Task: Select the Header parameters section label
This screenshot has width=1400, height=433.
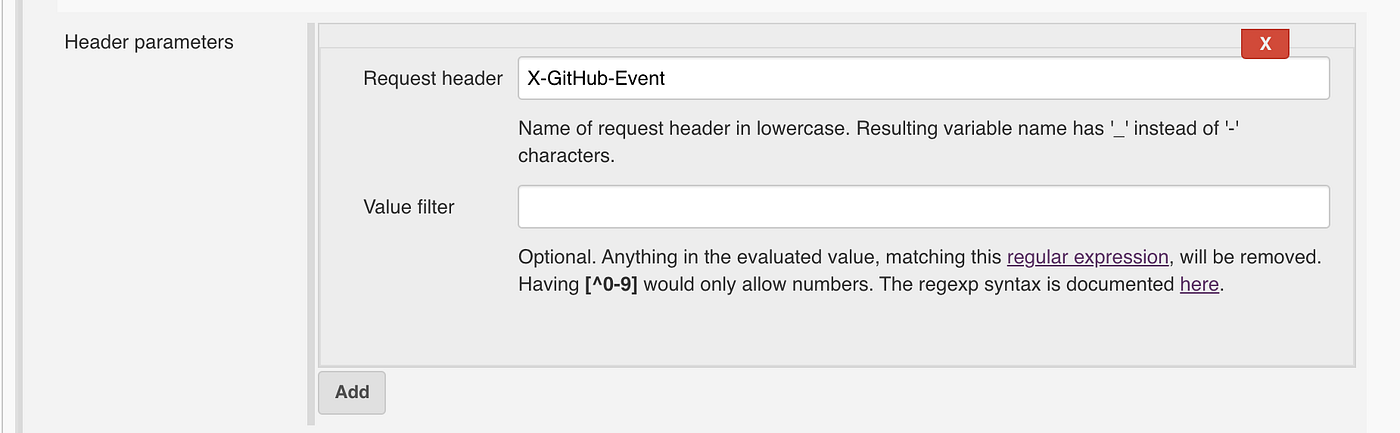Action: click(149, 42)
